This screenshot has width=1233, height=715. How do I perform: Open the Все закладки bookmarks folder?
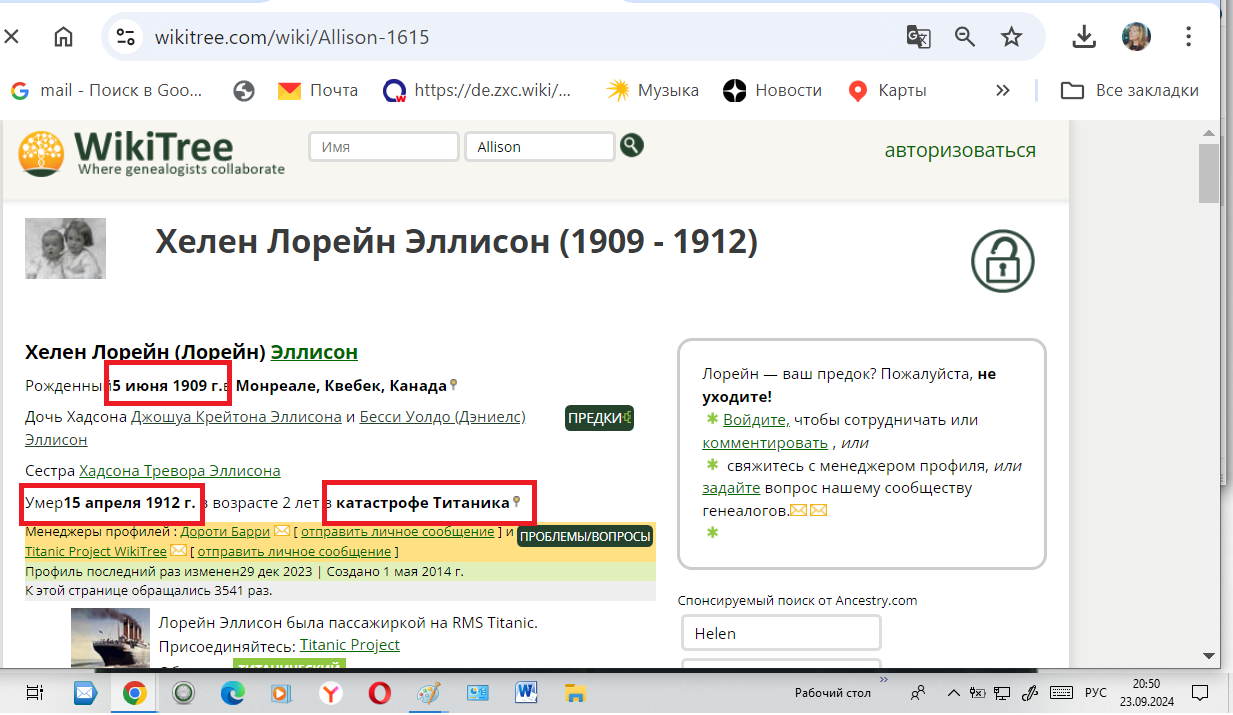(1129, 90)
